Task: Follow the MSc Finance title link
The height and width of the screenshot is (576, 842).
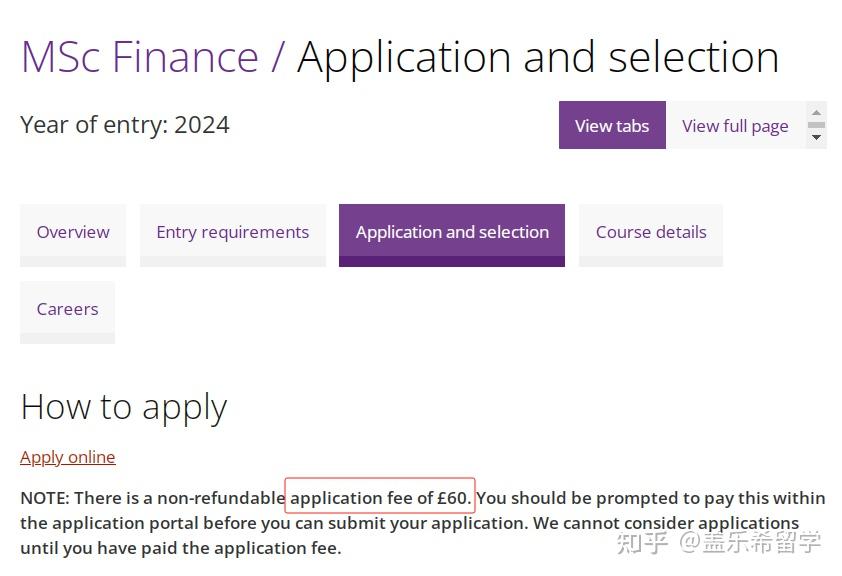Action: pos(139,57)
